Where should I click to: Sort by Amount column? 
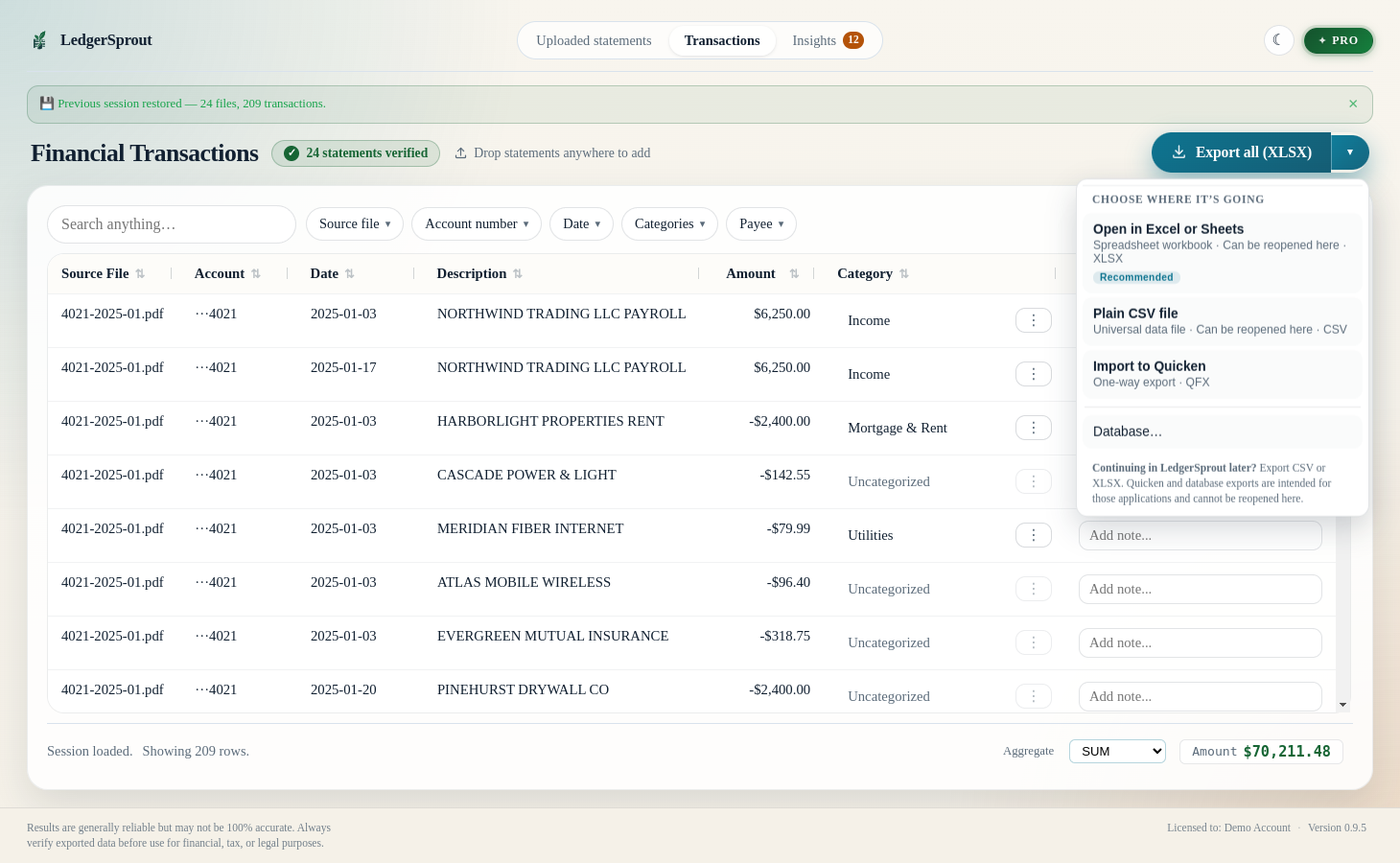pyautogui.click(x=762, y=274)
